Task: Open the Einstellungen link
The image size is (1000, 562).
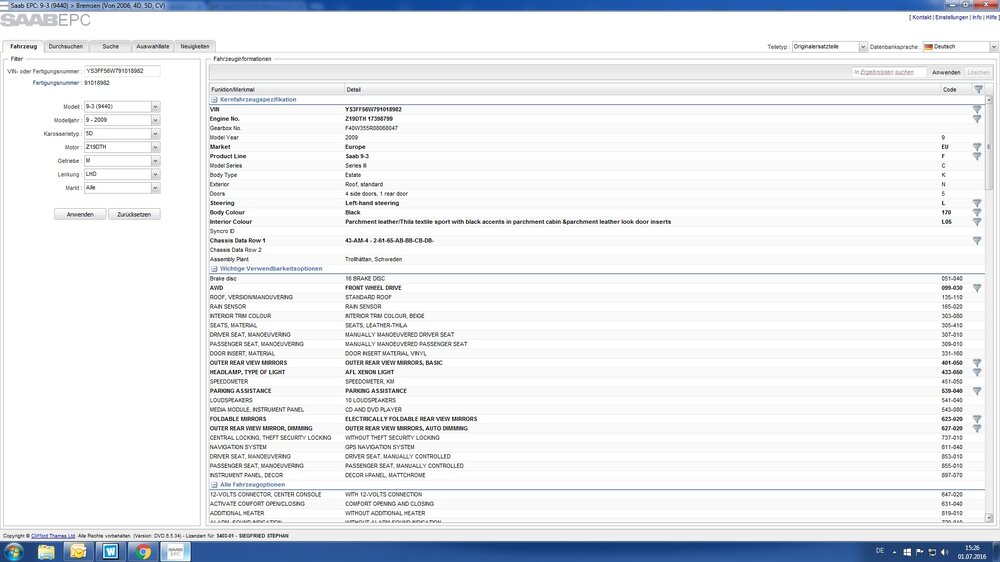Action: pos(952,17)
